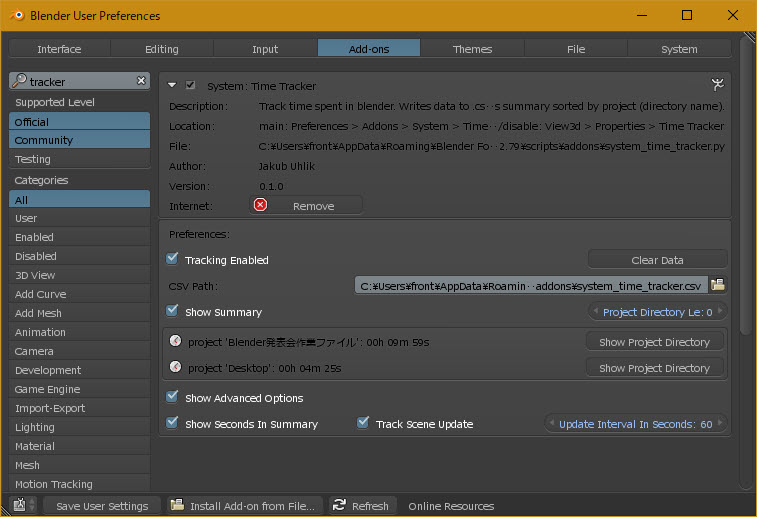
Task: Click the Blender logo in title bar
Action: pyautogui.click(x=17, y=15)
